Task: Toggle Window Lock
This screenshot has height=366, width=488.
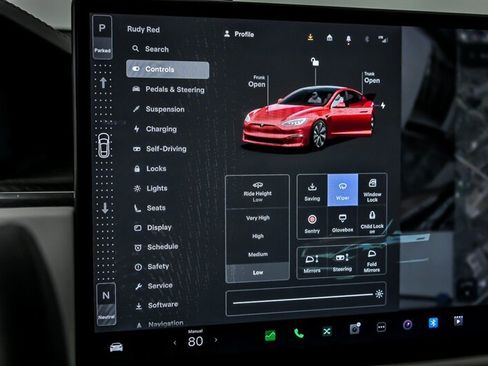Action: [372, 191]
